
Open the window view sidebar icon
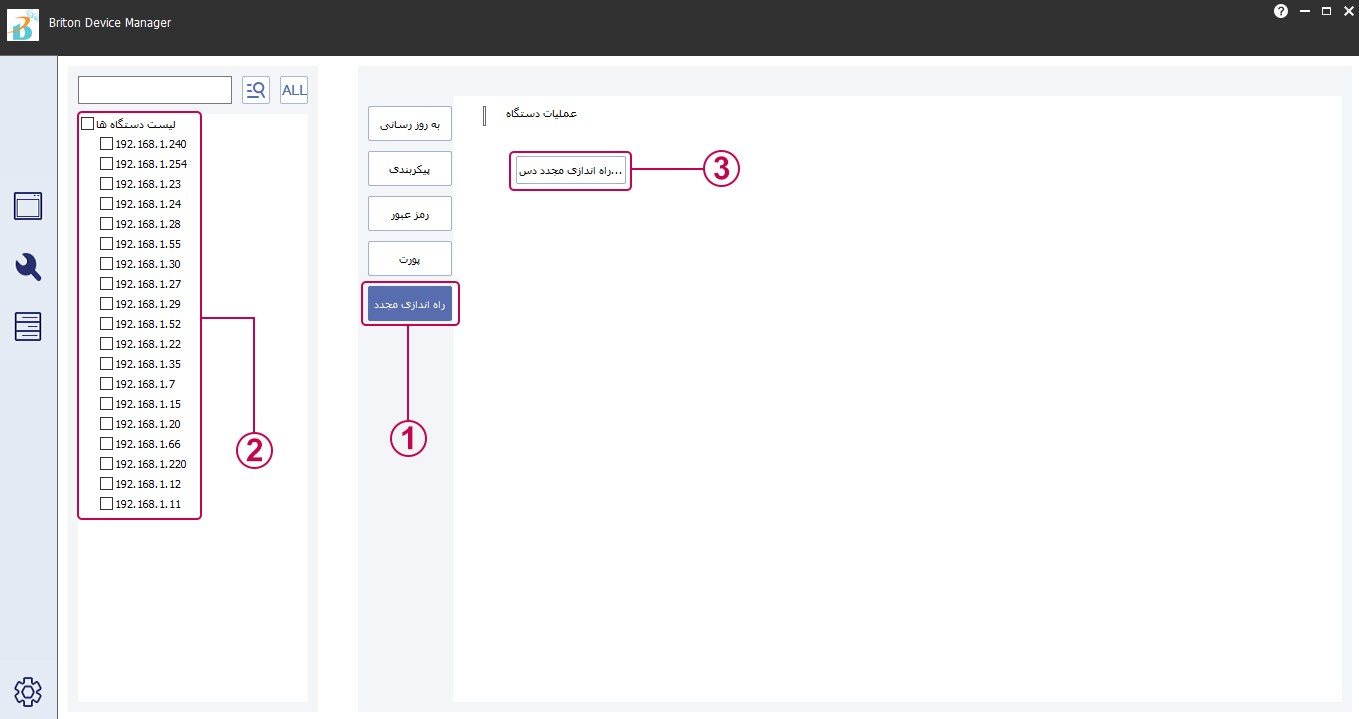[28, 206]
